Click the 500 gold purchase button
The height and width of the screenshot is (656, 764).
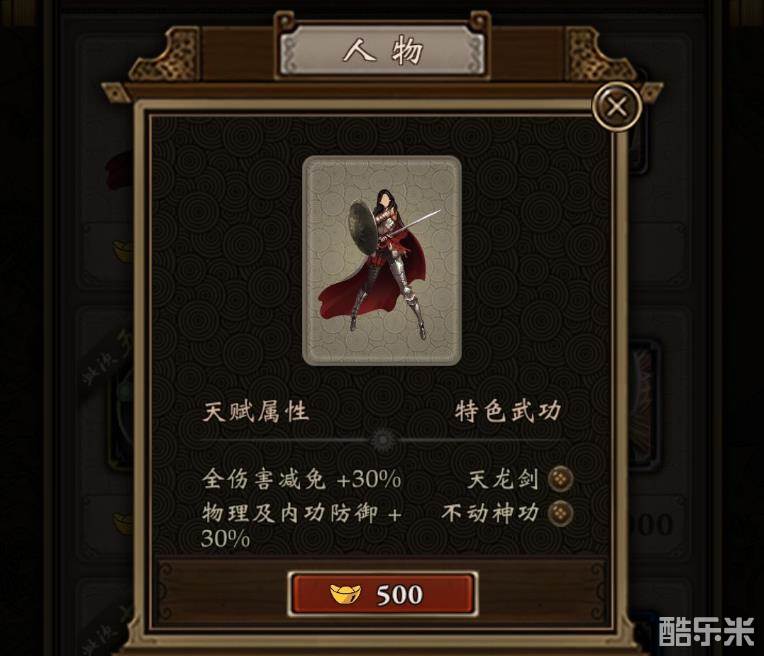click(382, 594)
